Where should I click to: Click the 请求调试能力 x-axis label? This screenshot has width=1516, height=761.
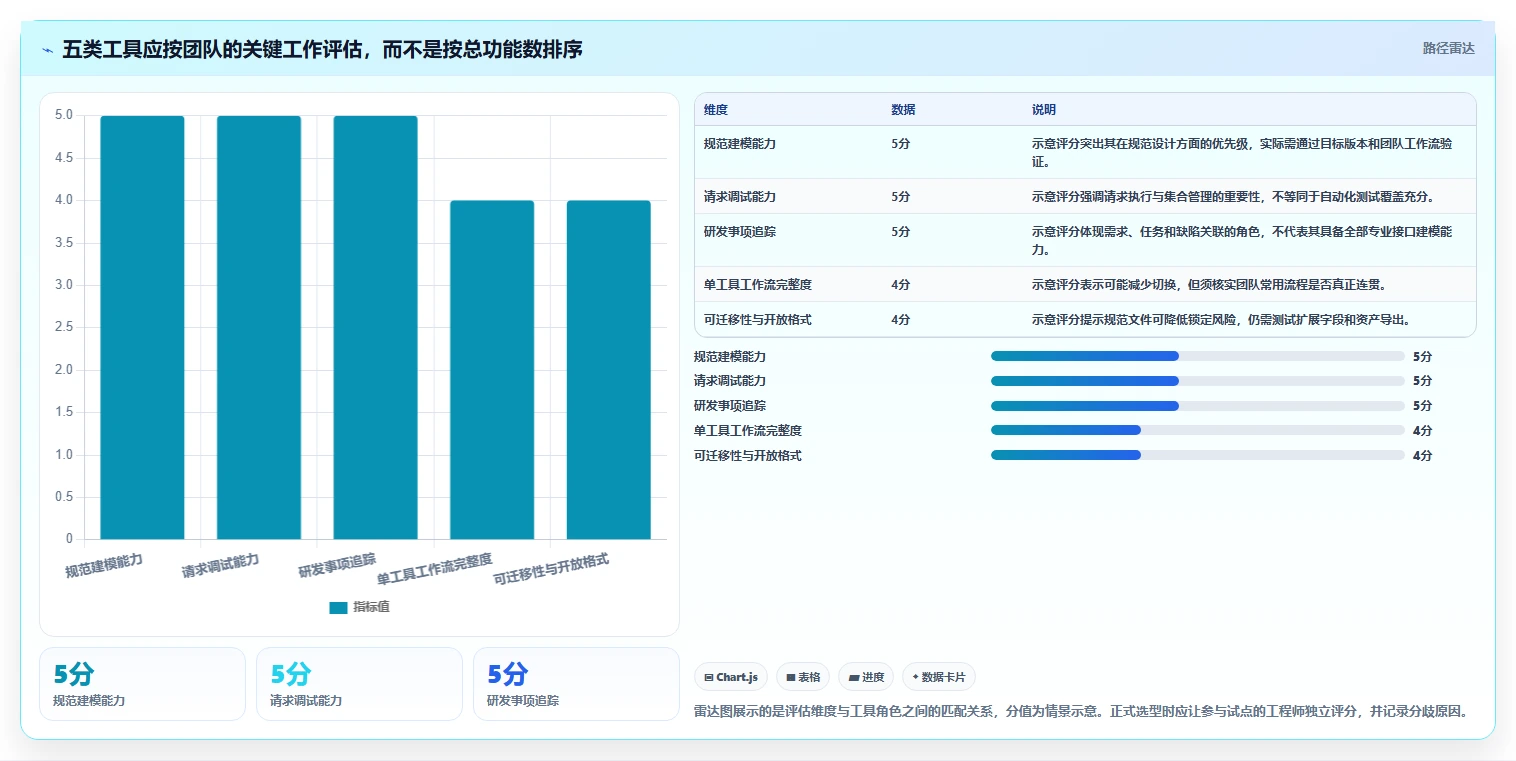coord(220,566)
